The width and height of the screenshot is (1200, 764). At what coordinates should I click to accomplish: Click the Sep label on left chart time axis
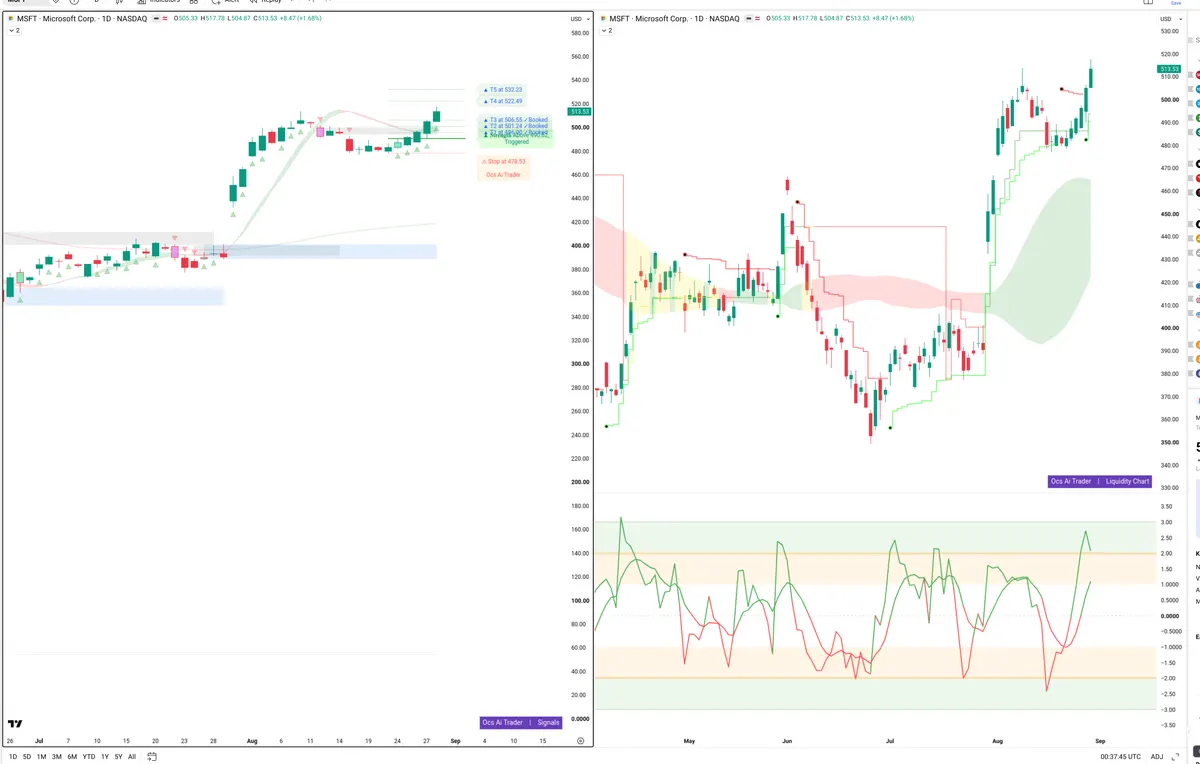point(455,741)
